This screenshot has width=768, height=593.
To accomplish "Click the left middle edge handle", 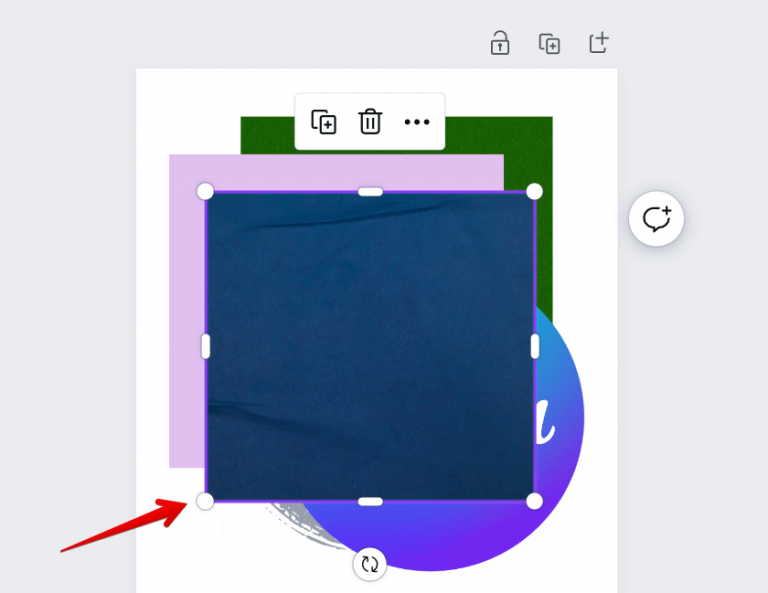I will (x=206, y=346).
